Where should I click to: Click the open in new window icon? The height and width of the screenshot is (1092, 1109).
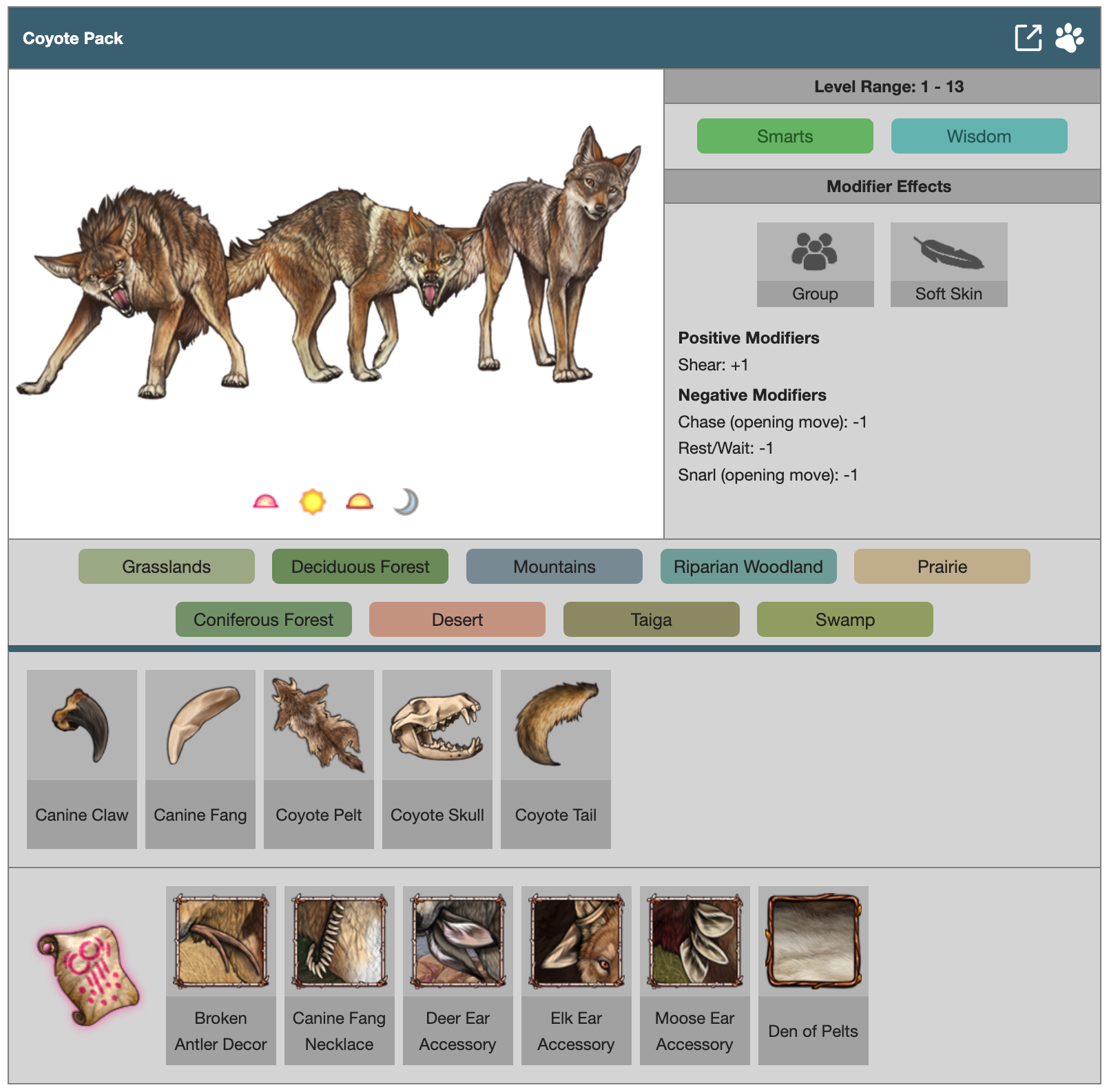click(x=1028, y=38)
